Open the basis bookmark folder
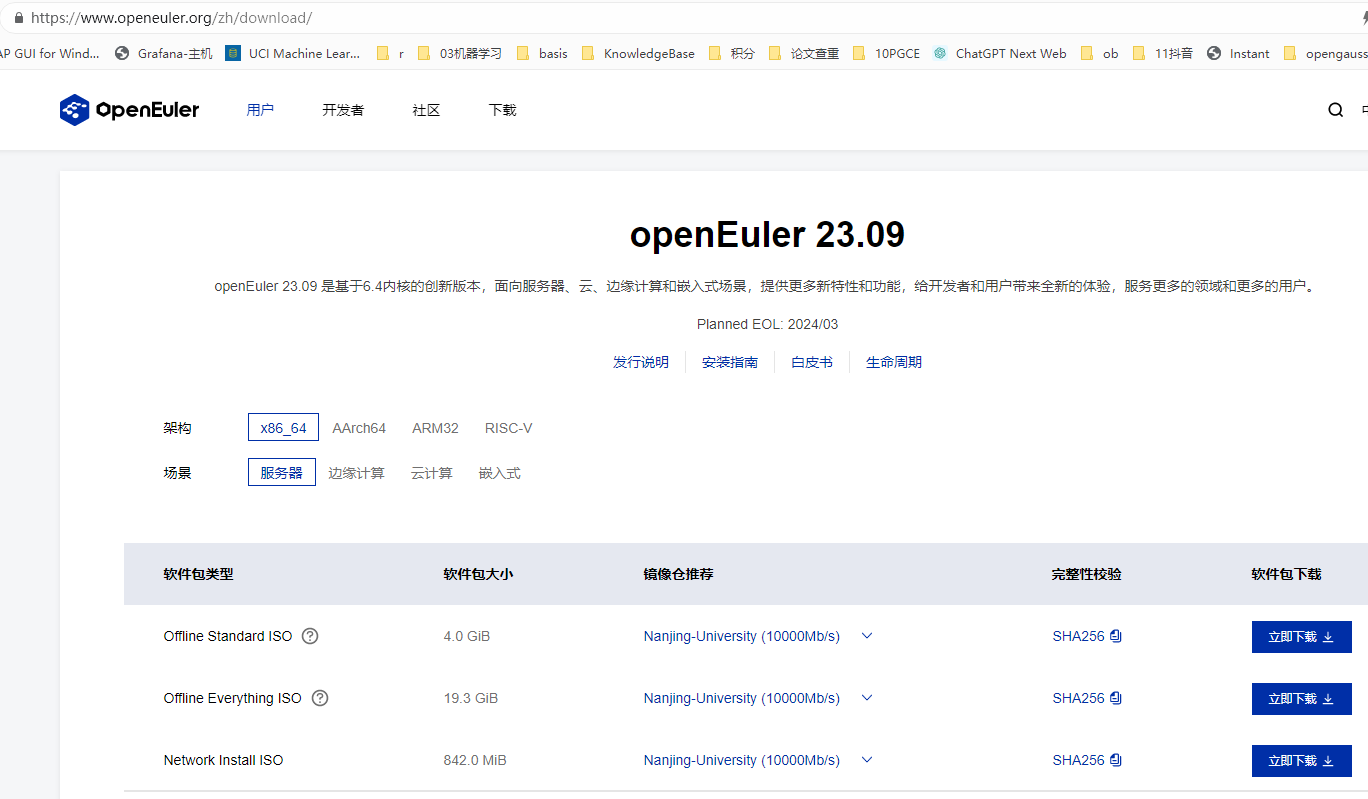Screen dimensions: 1368x799 pos(542,54)
